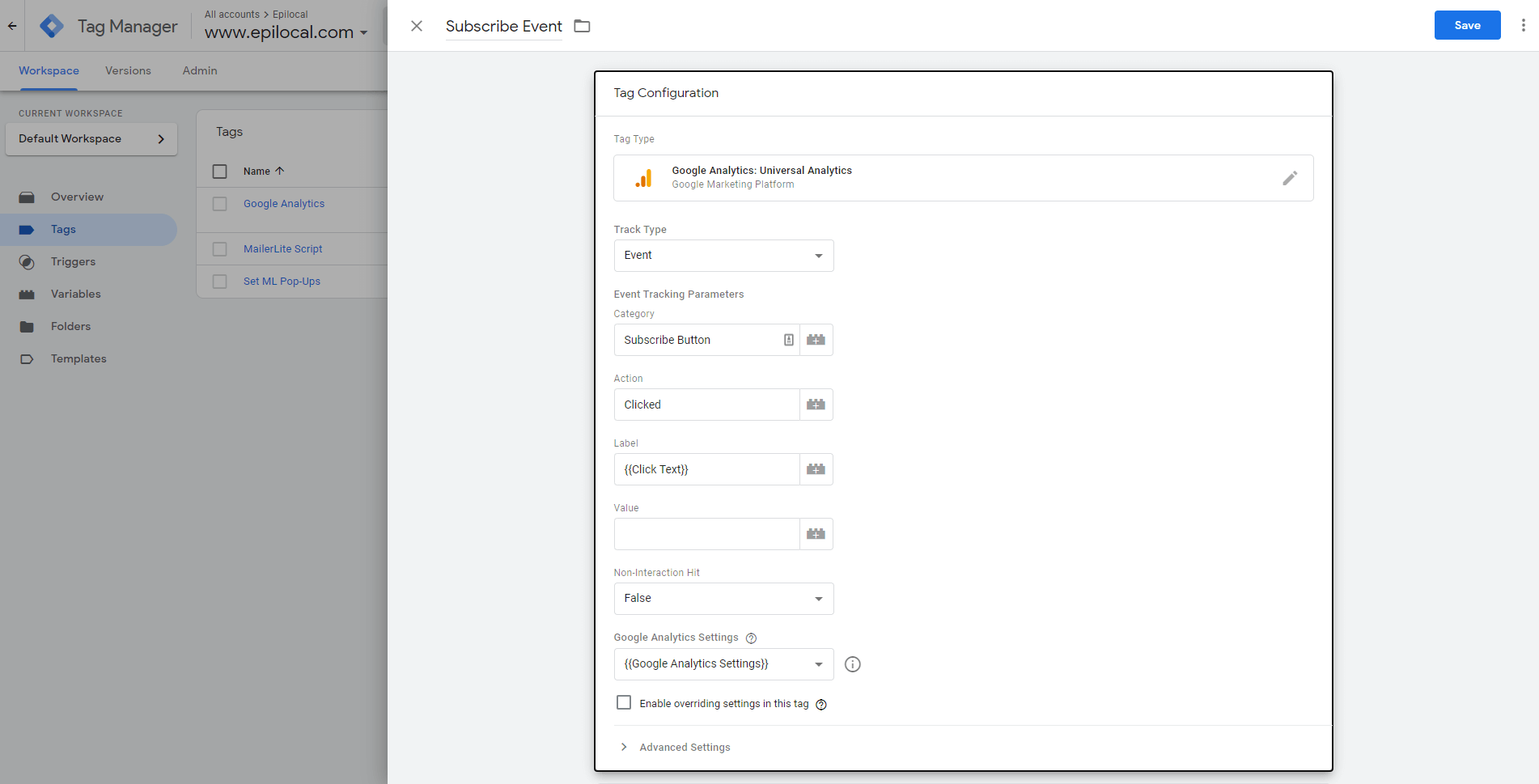
Task: Open the folder icon beside Subscribe Event
Action: 582,26
